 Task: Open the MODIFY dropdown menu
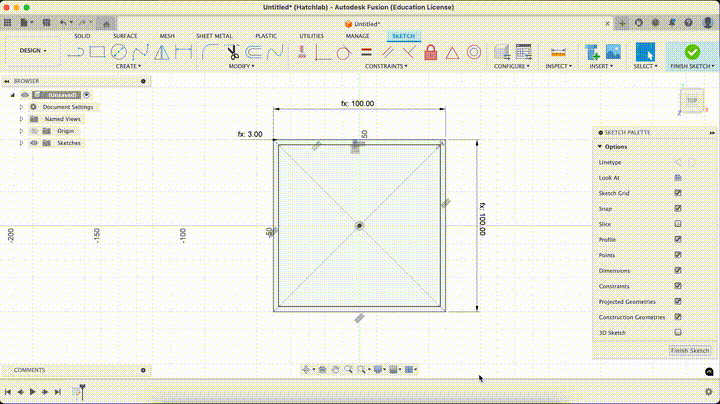tap(241, 66)
